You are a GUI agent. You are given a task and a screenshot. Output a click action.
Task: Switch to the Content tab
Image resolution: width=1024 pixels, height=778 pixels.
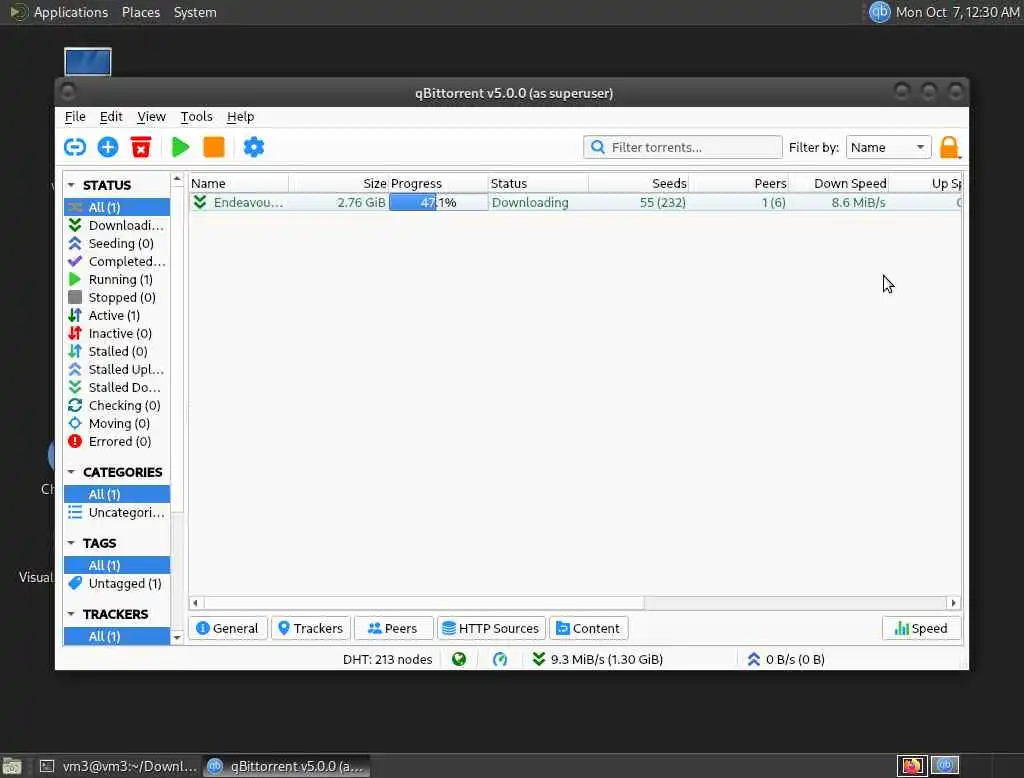click(588, 628)
